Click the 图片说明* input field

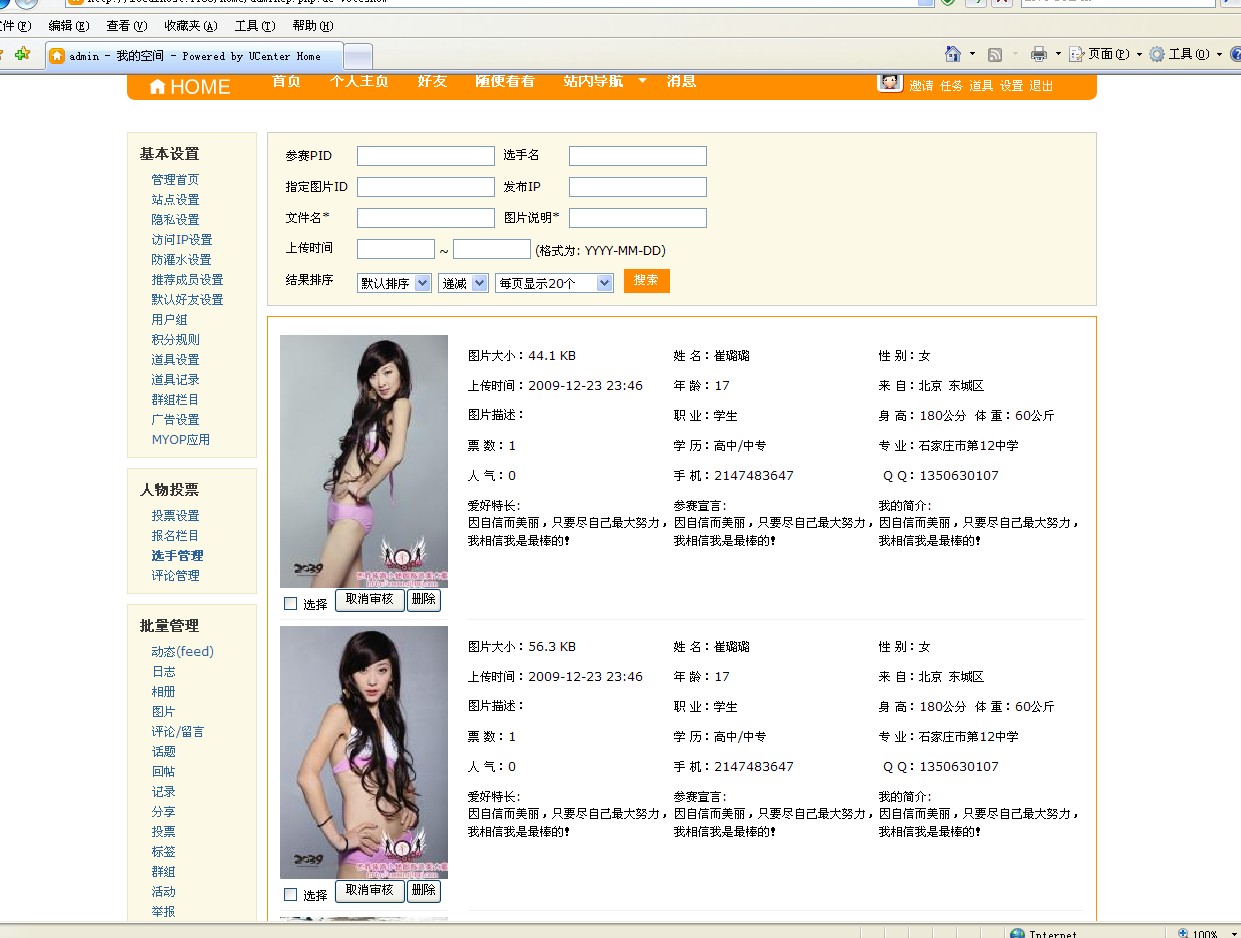pos(638,218)
